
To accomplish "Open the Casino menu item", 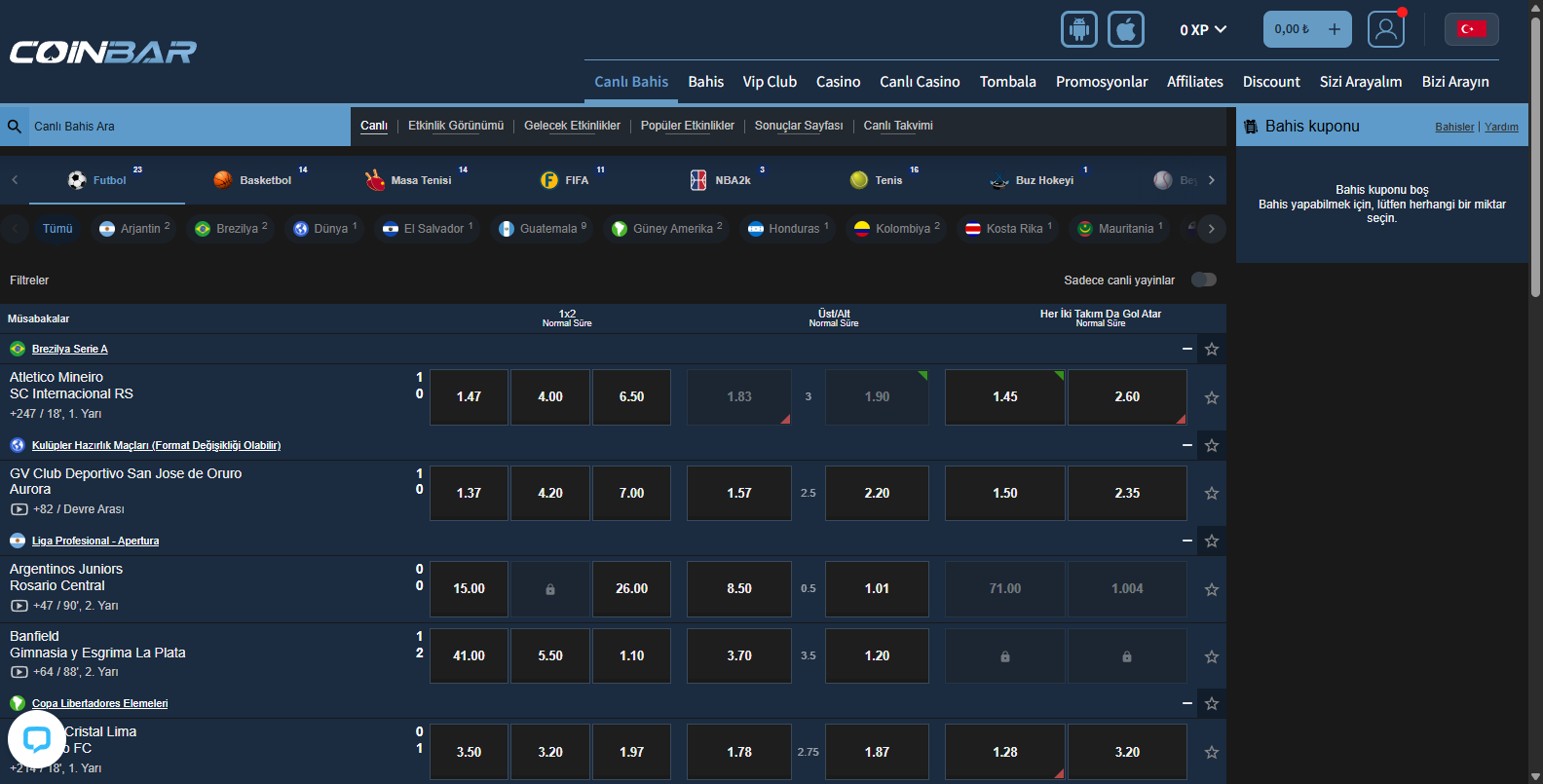I will click(x=838, y=82).
